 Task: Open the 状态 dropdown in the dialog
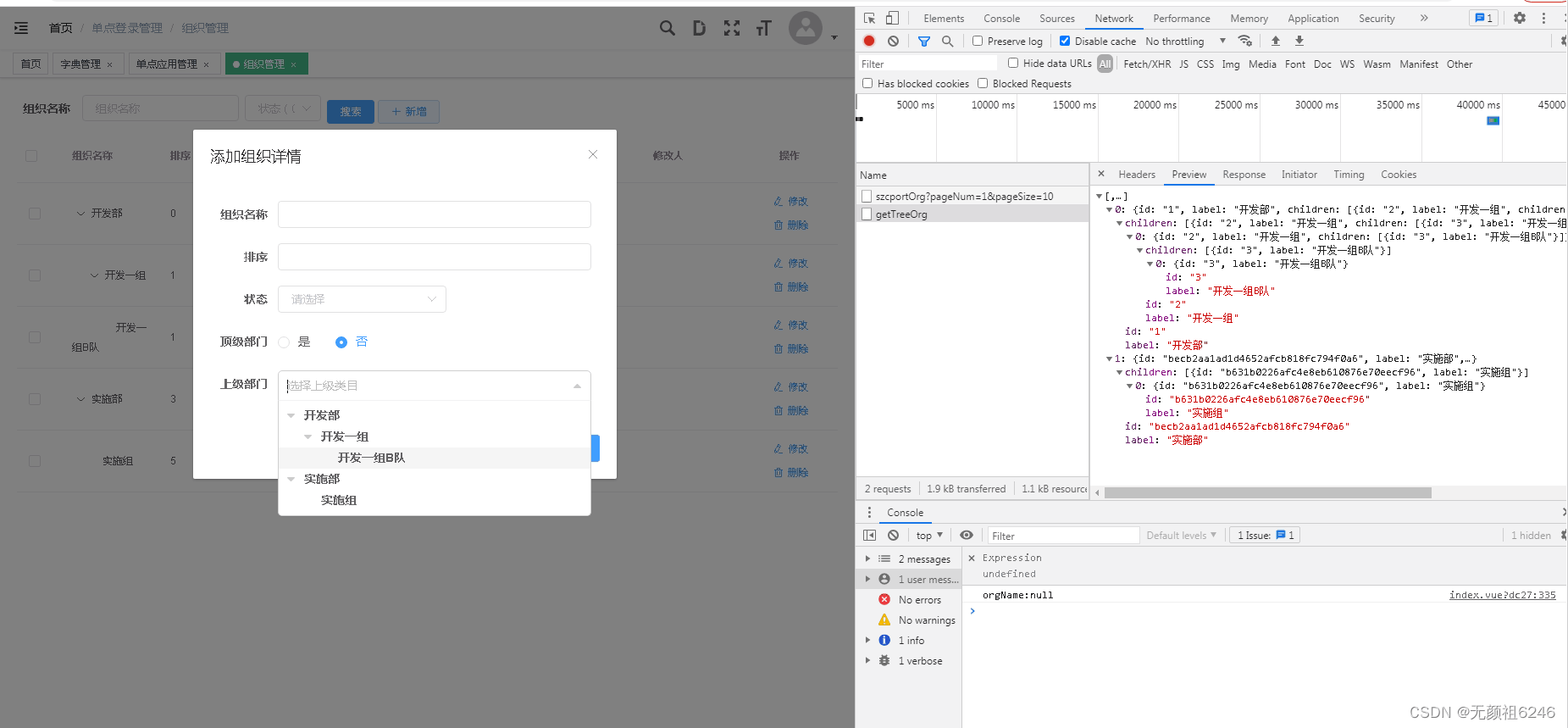tap(362, 299)
